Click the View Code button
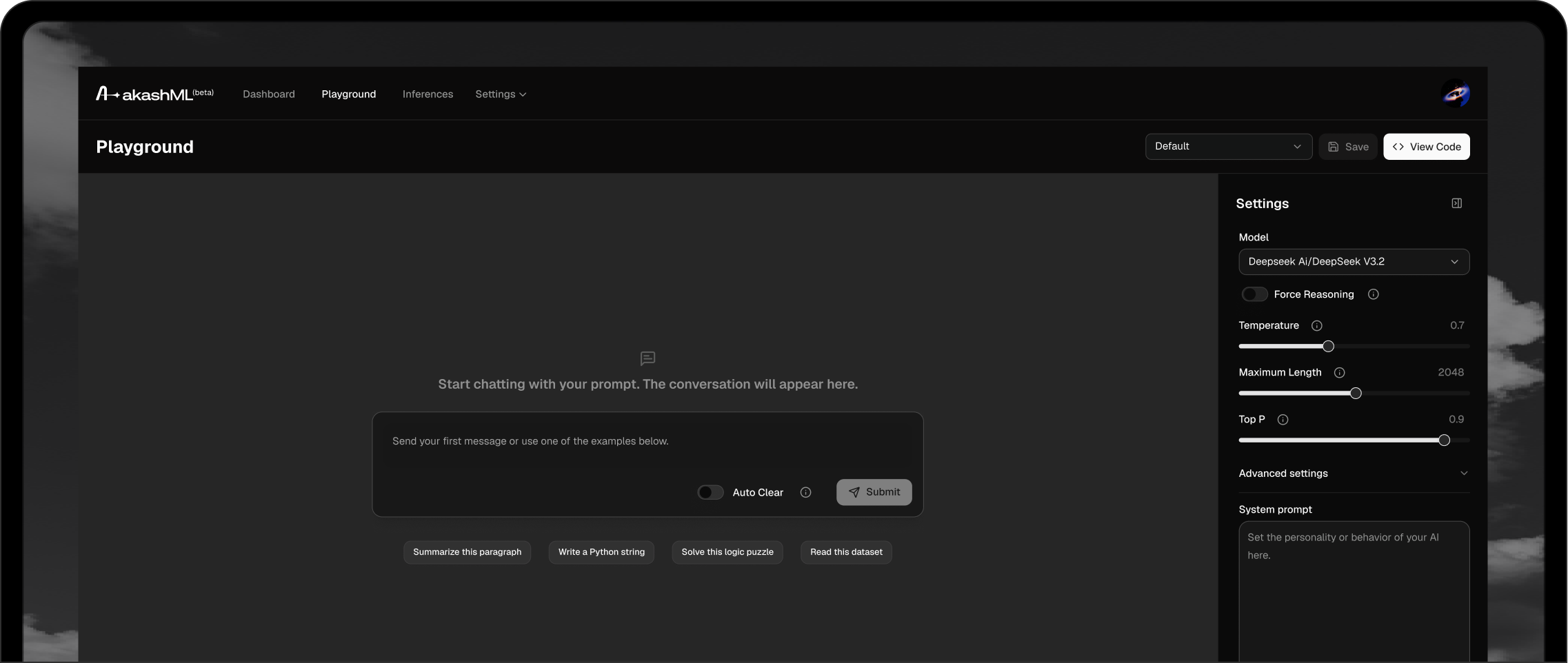This screenshot has width=1568, height=663. pyautogui.click(x=1426, y=147)
